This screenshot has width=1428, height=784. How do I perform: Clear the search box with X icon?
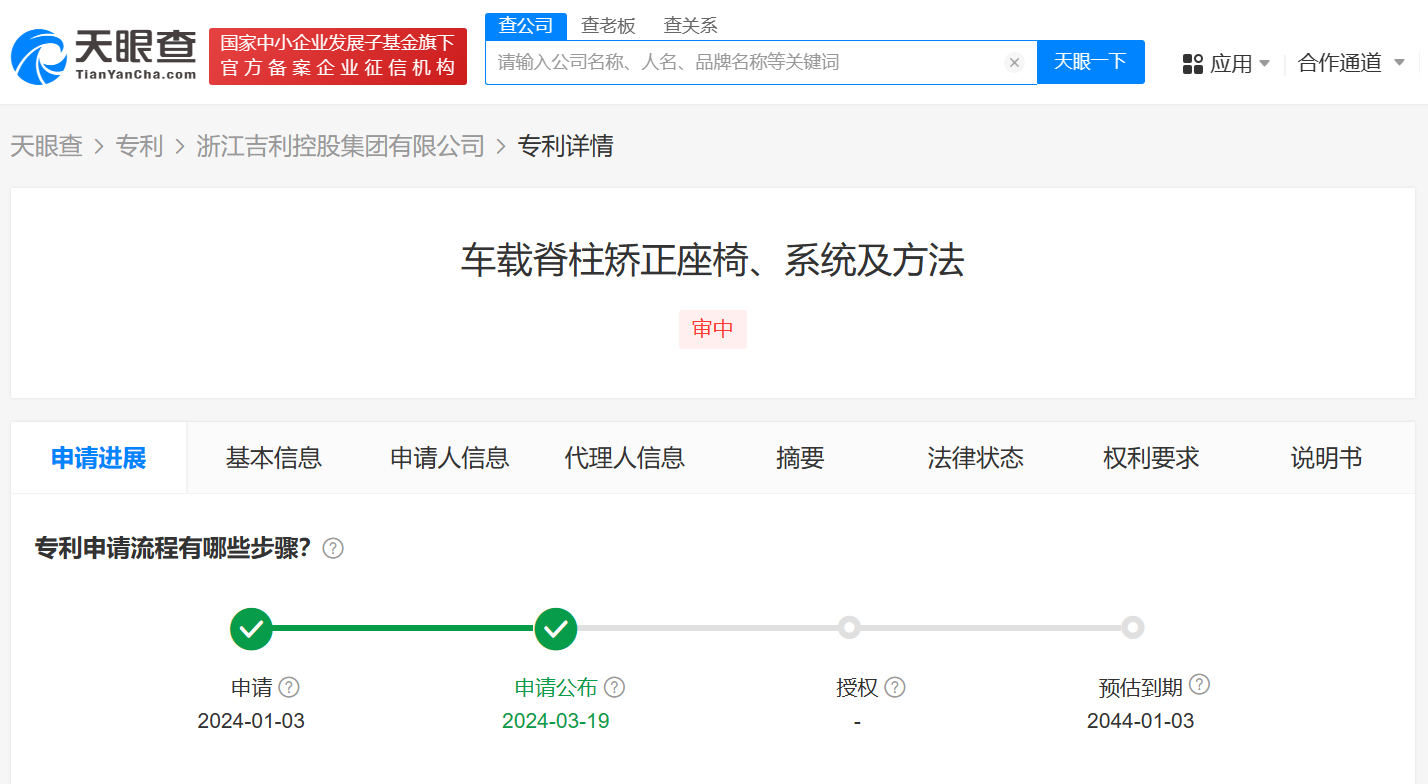[1014, 63]
